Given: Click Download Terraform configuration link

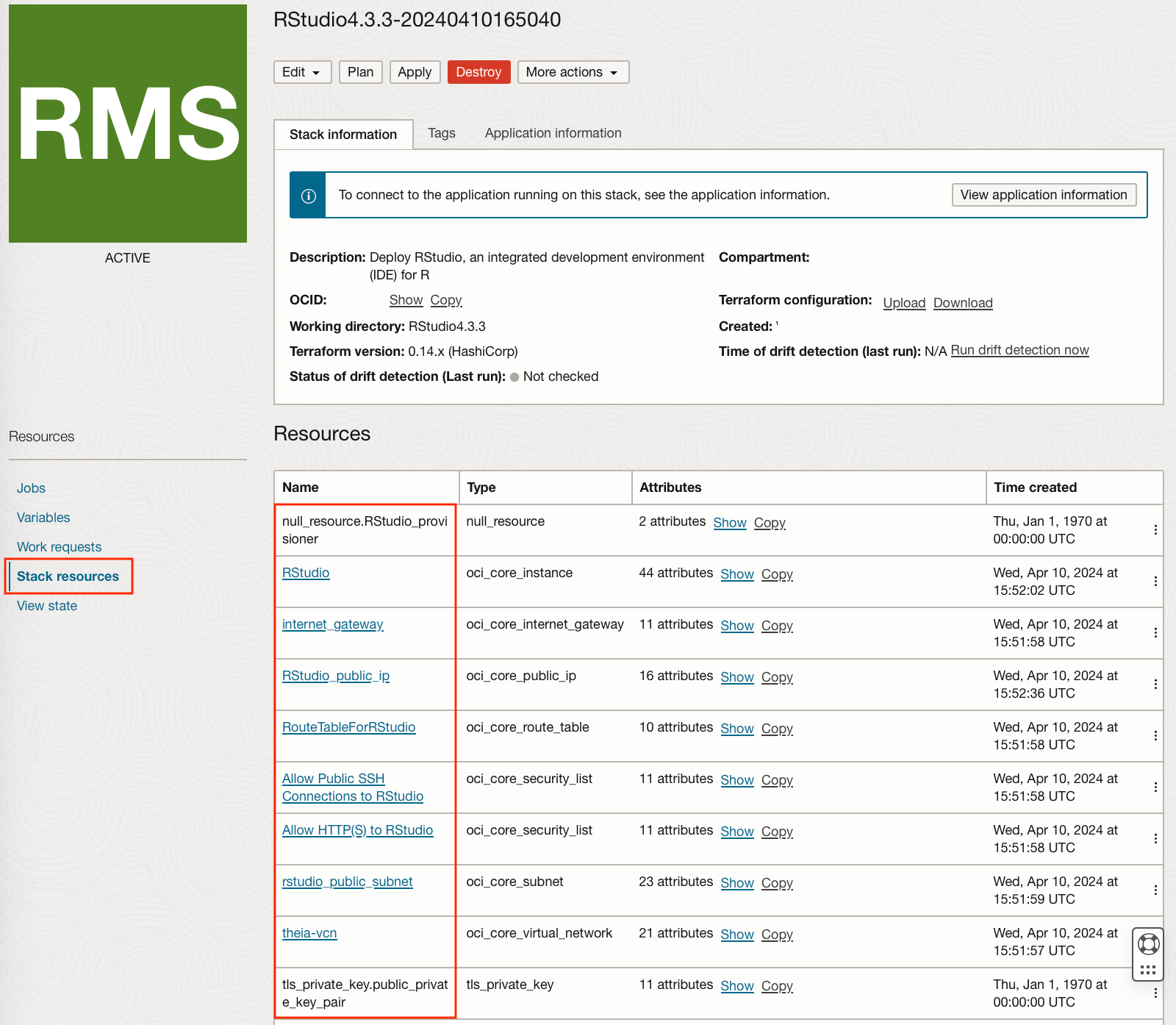Looking at the screenshot, I should tap(963, 303).
